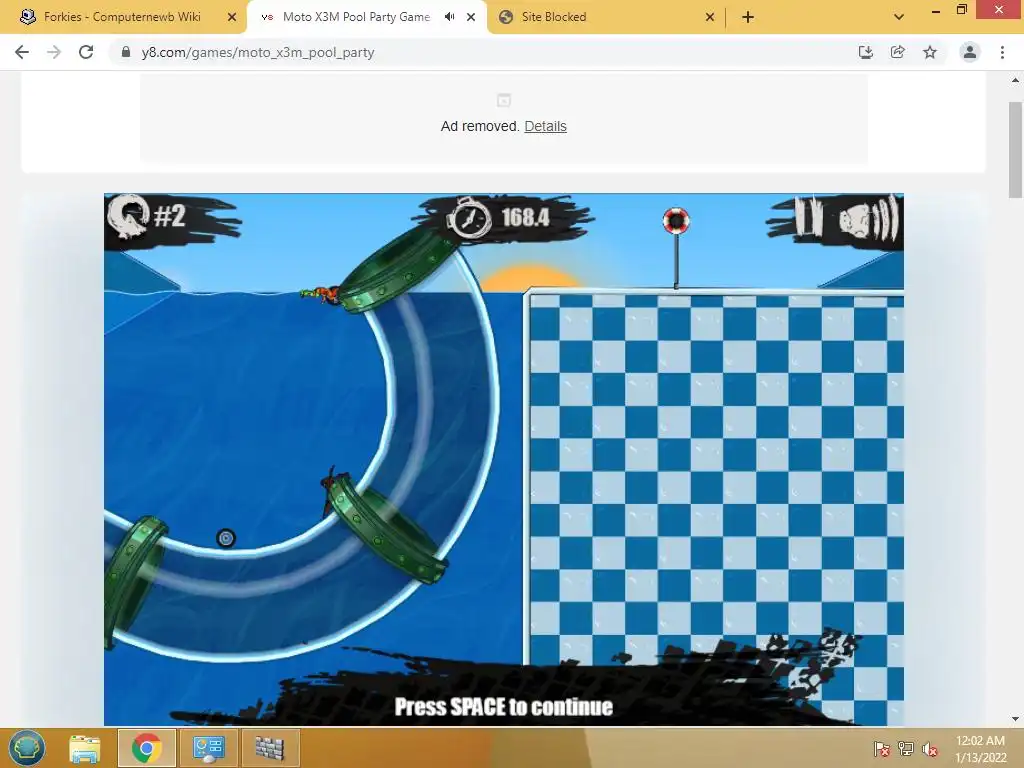The image size is (1024, 768).
Task: Open the brick wall firewall taskbar icon
Action: pos(270,748)
